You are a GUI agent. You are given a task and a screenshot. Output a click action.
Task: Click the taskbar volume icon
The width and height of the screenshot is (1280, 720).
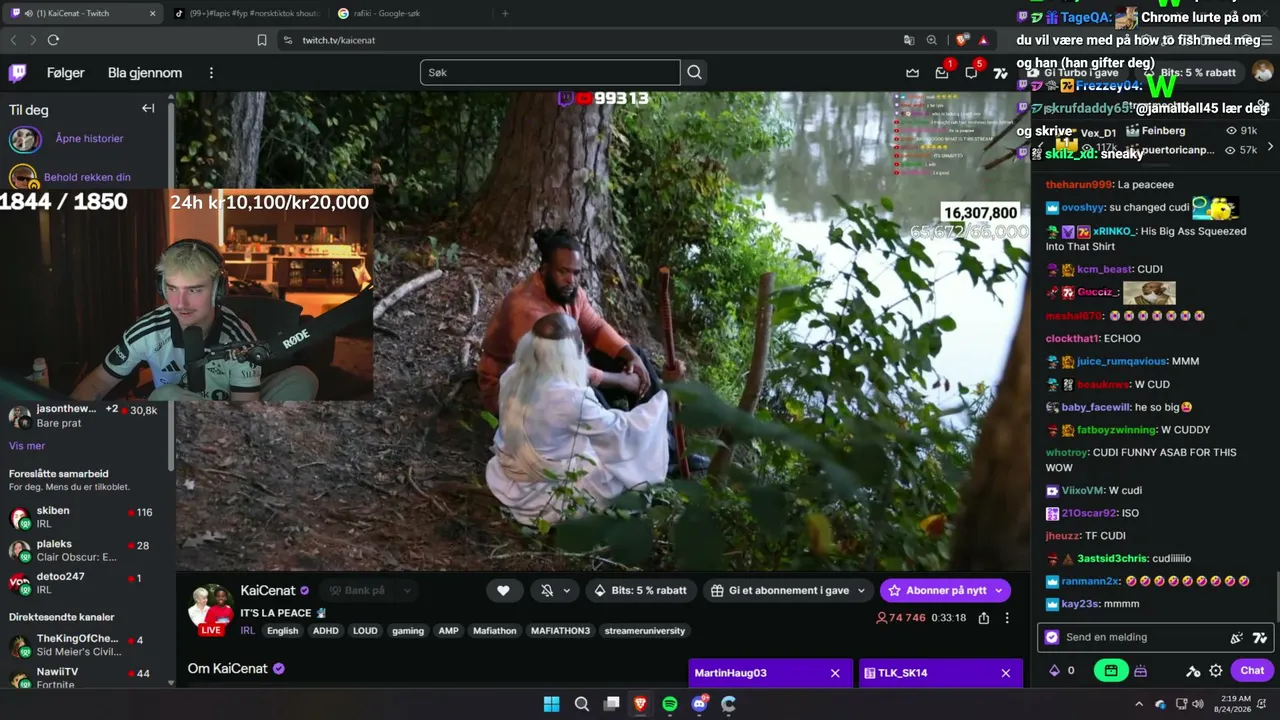click(x=1198, y=704)
